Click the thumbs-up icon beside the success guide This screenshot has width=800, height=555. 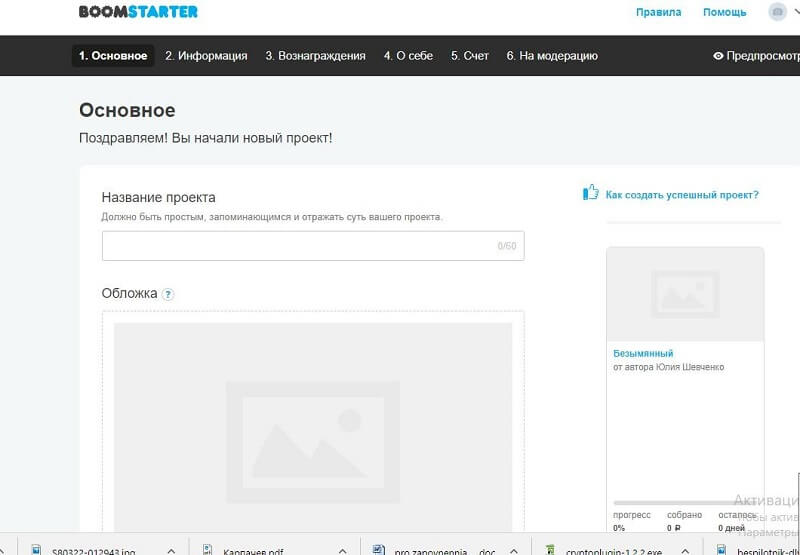pyautogui.click(x=591, y=193)
